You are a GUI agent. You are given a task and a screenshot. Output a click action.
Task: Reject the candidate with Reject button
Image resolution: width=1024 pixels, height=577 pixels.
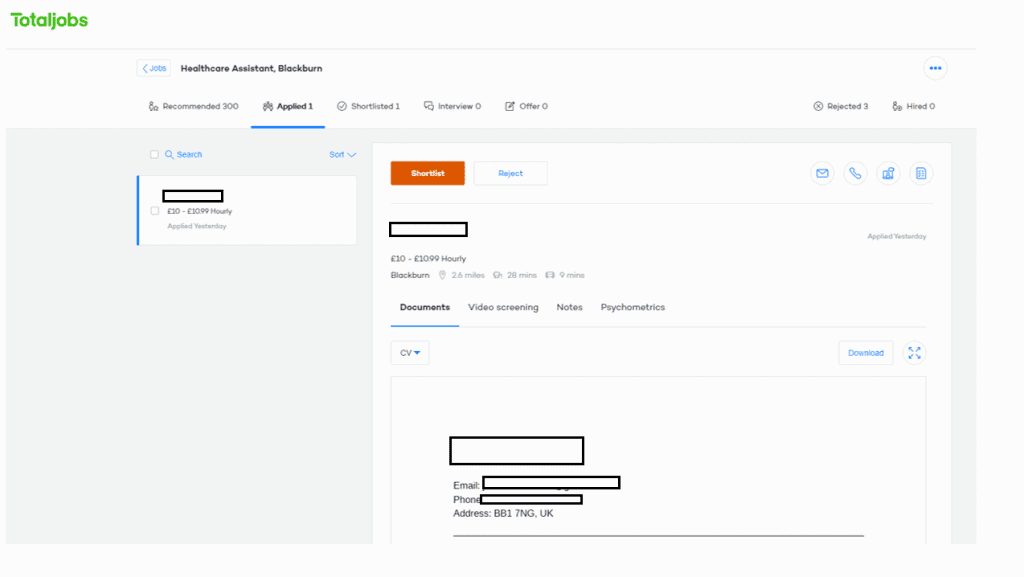[510, 173]
